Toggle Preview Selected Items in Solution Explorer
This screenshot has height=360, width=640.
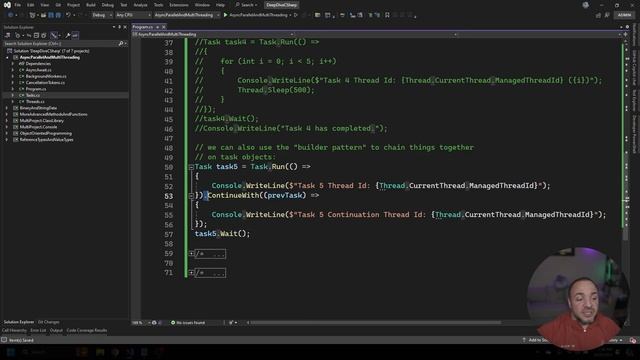(x=75, y=36)
